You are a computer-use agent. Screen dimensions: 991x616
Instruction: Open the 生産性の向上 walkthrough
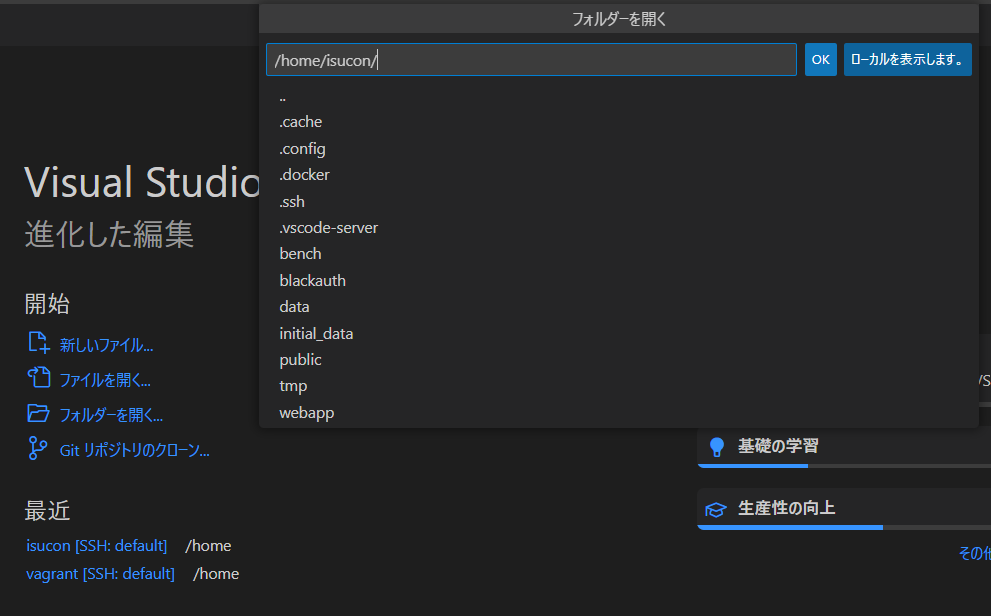tap(844, 509)
